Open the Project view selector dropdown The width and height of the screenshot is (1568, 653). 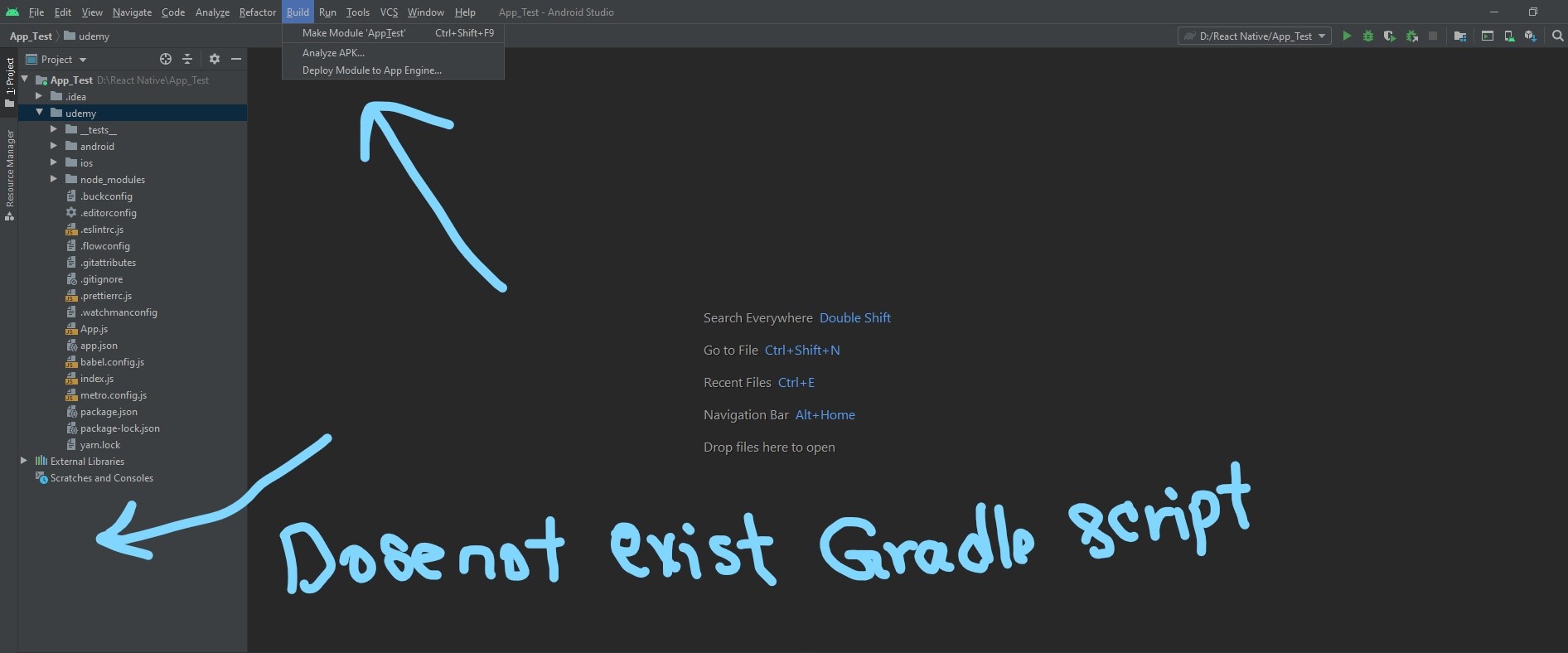tap(56, 59)
